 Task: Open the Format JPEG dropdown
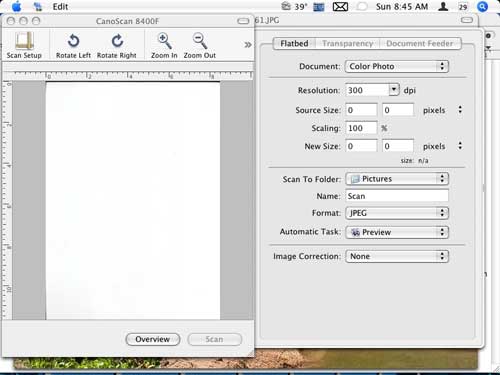397,213
